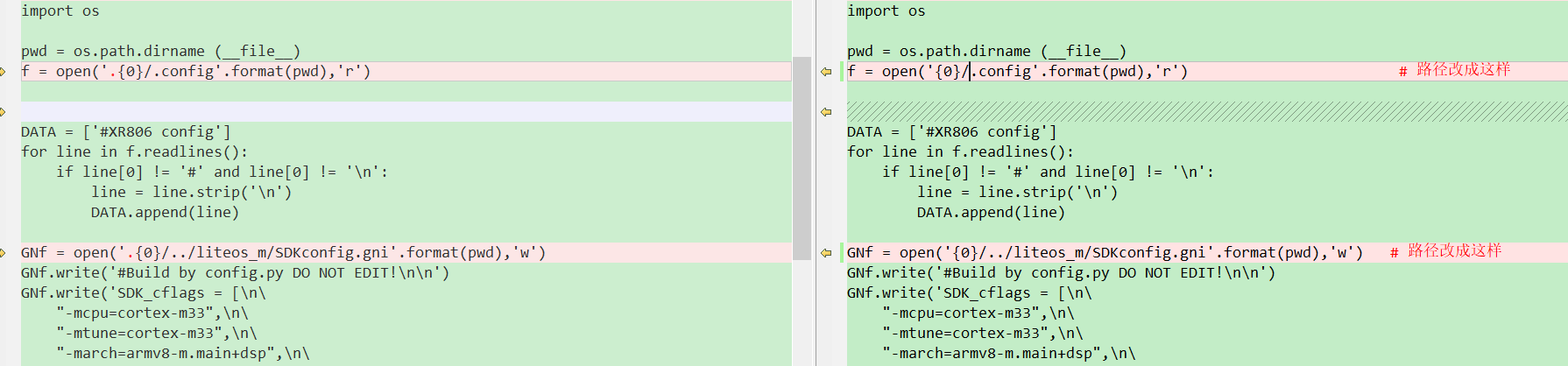Click left GNf.write('SDK_cflags = [ line

click(144, 293)
